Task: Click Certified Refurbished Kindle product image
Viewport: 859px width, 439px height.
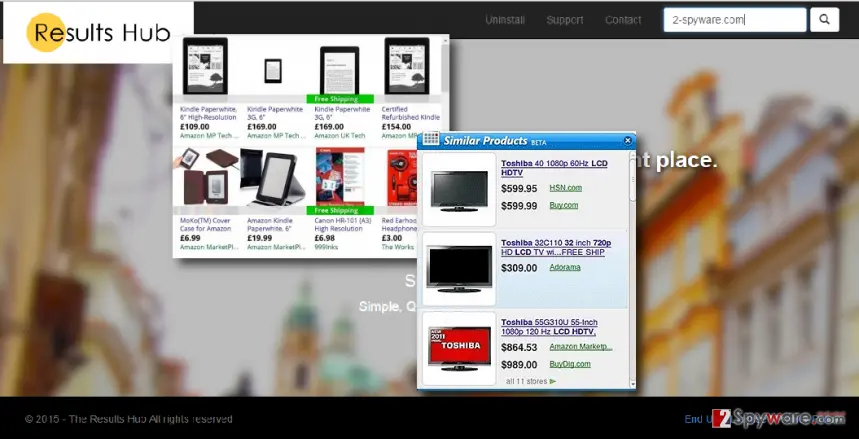Action: pyautogui.click(x=407, y=66)
